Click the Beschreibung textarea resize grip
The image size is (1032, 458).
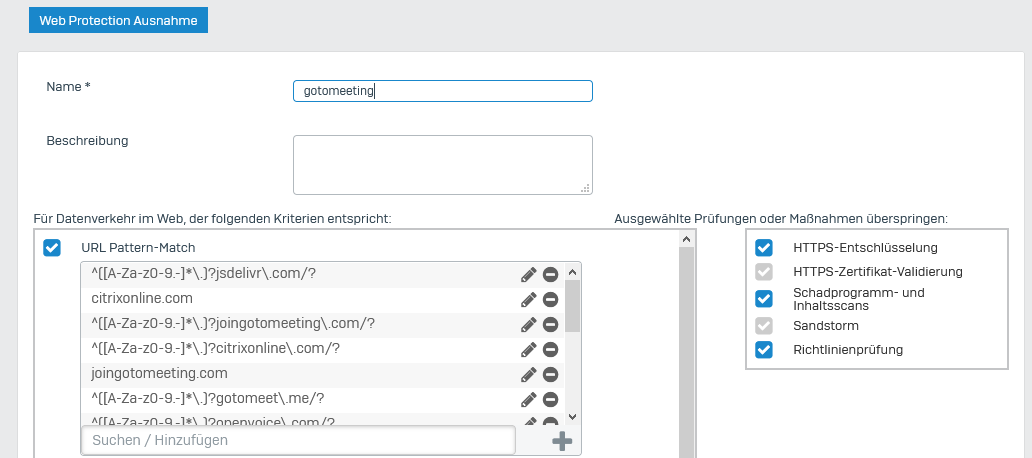pos(585,188)
